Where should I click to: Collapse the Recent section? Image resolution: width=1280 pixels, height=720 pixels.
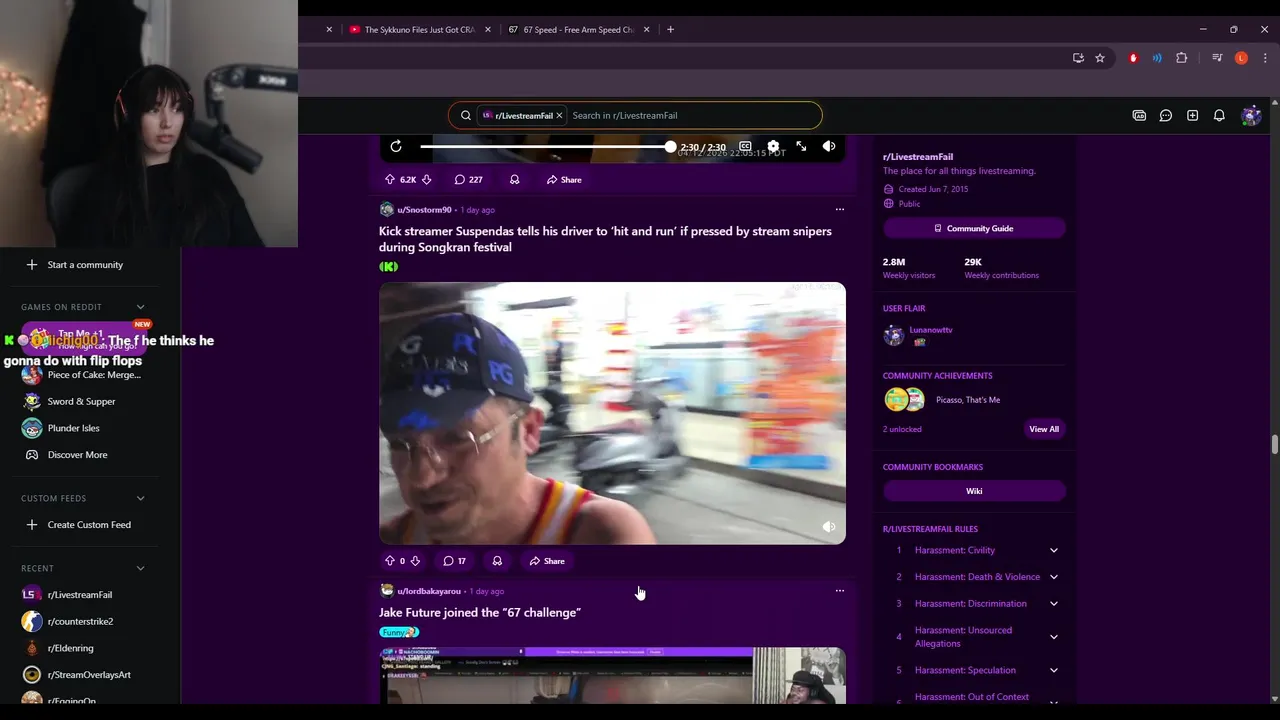point(140,568)
